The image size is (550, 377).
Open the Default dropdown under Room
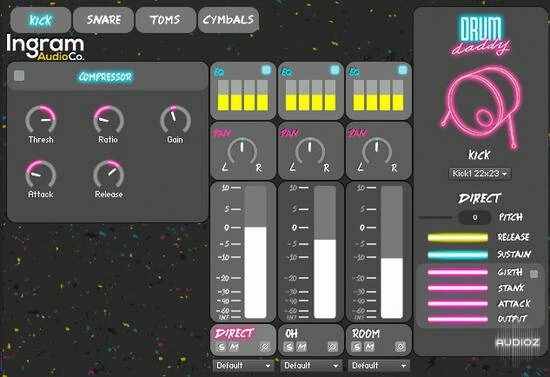(x=378, y=365)
